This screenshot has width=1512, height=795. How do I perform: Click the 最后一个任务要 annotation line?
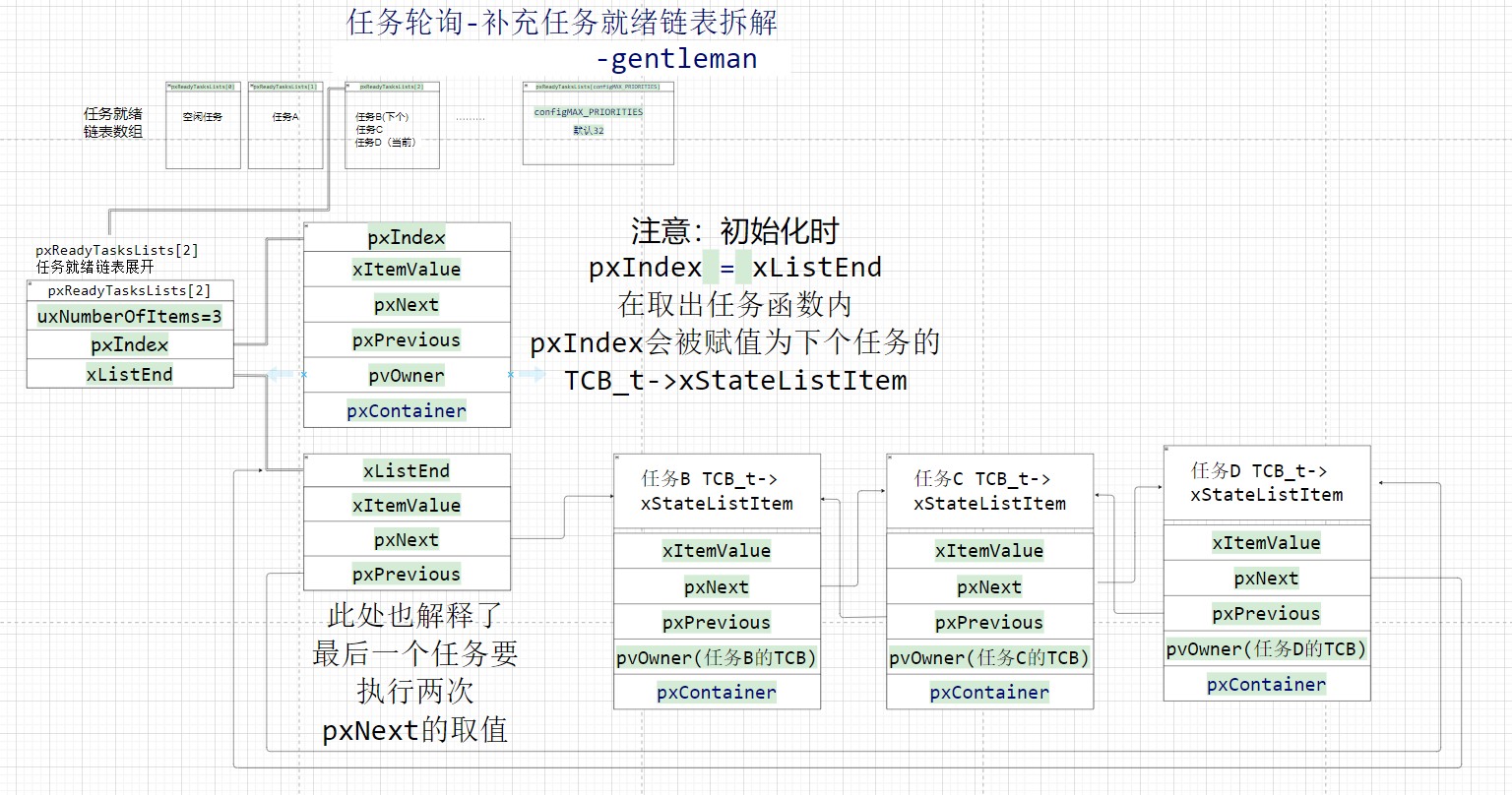pyautogui.click(x=415, y=653)
